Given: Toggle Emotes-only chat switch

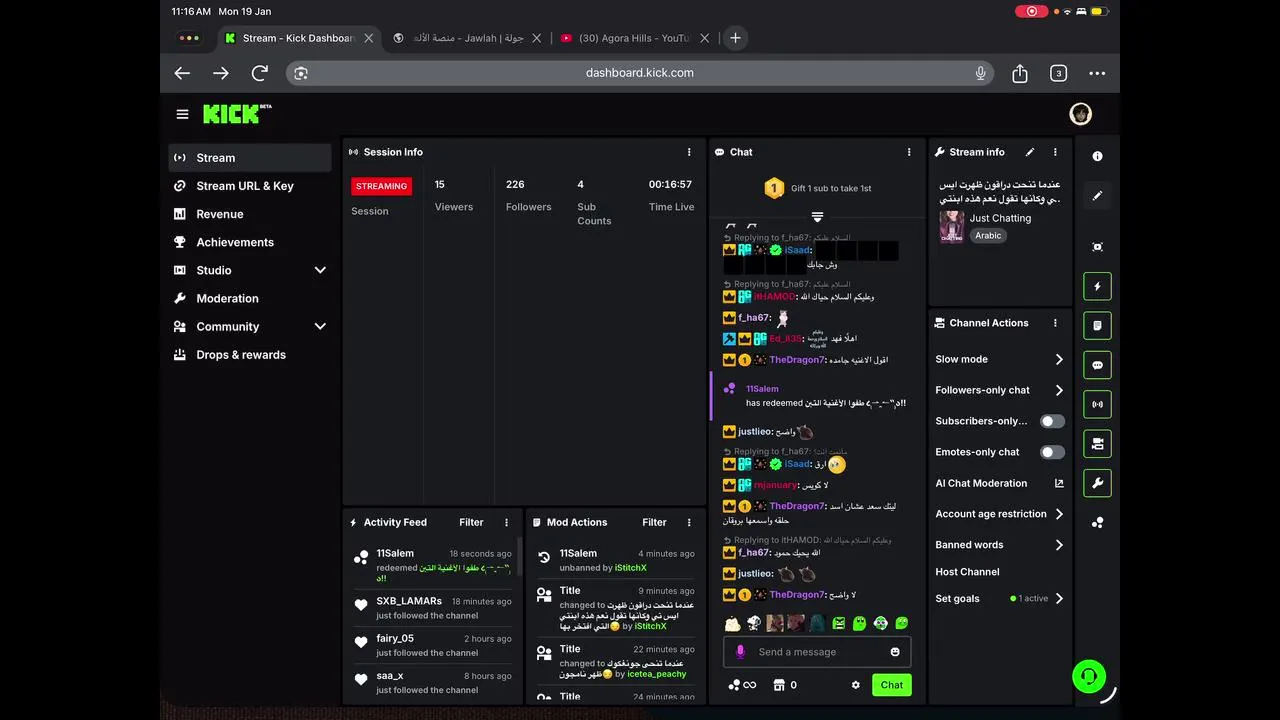Looking at the screenshot, I should pos(1052,452).
